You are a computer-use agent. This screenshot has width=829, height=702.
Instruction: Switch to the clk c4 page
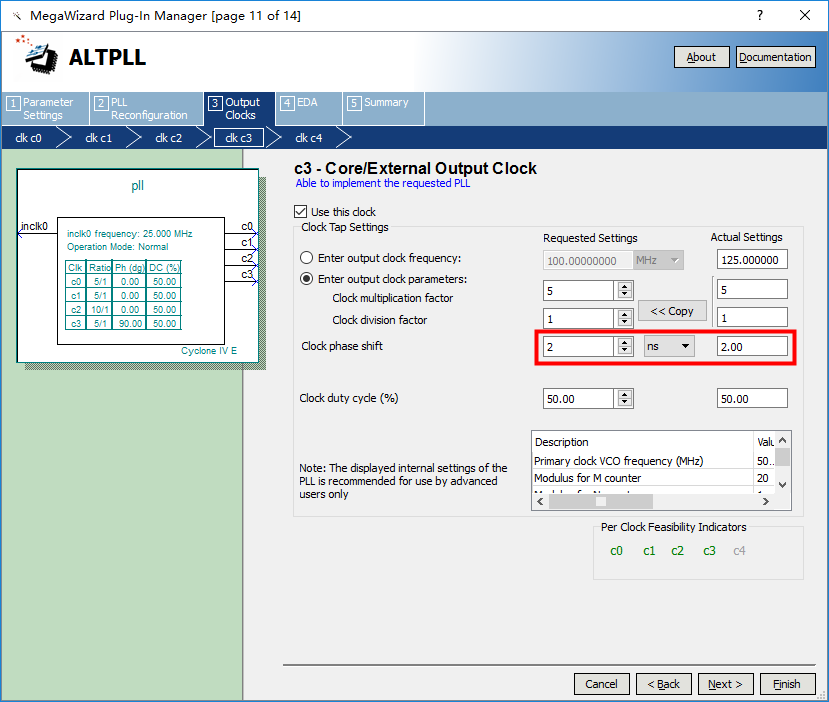[x=308, y=138]
